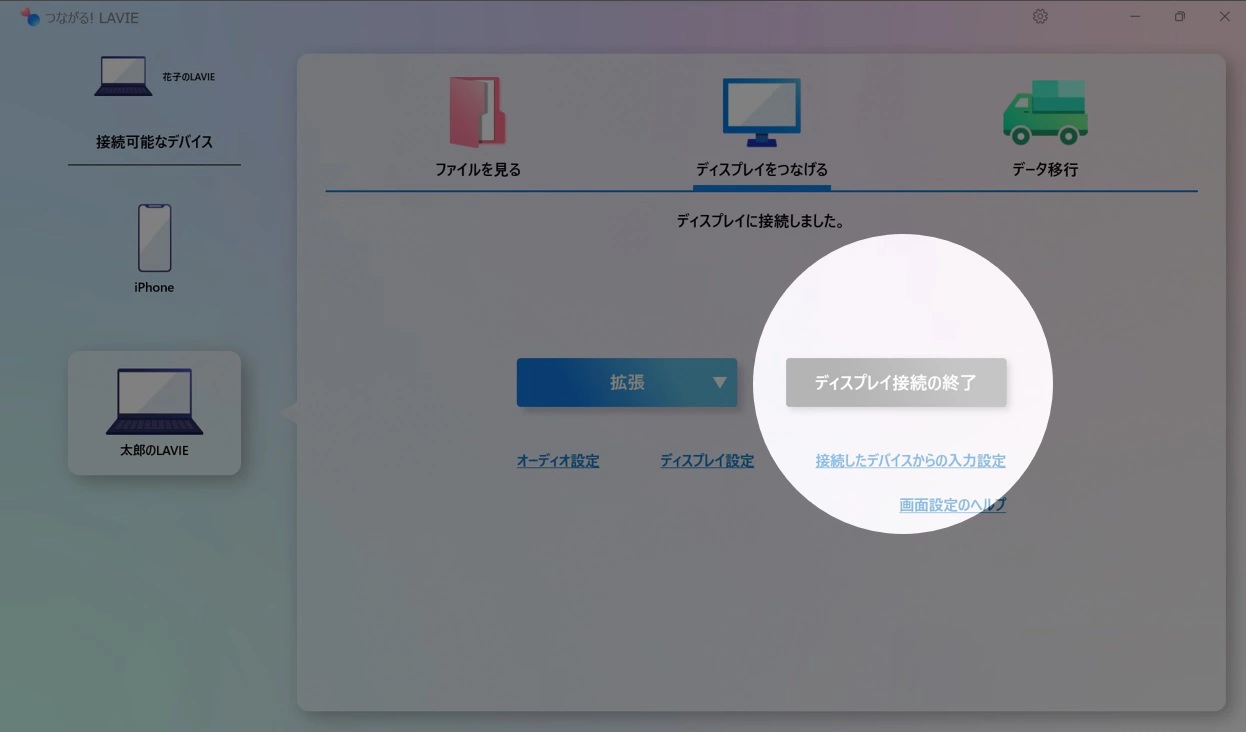Minimize the つながる! LAVIE window
The image size is (1246, 732).
1136,17
